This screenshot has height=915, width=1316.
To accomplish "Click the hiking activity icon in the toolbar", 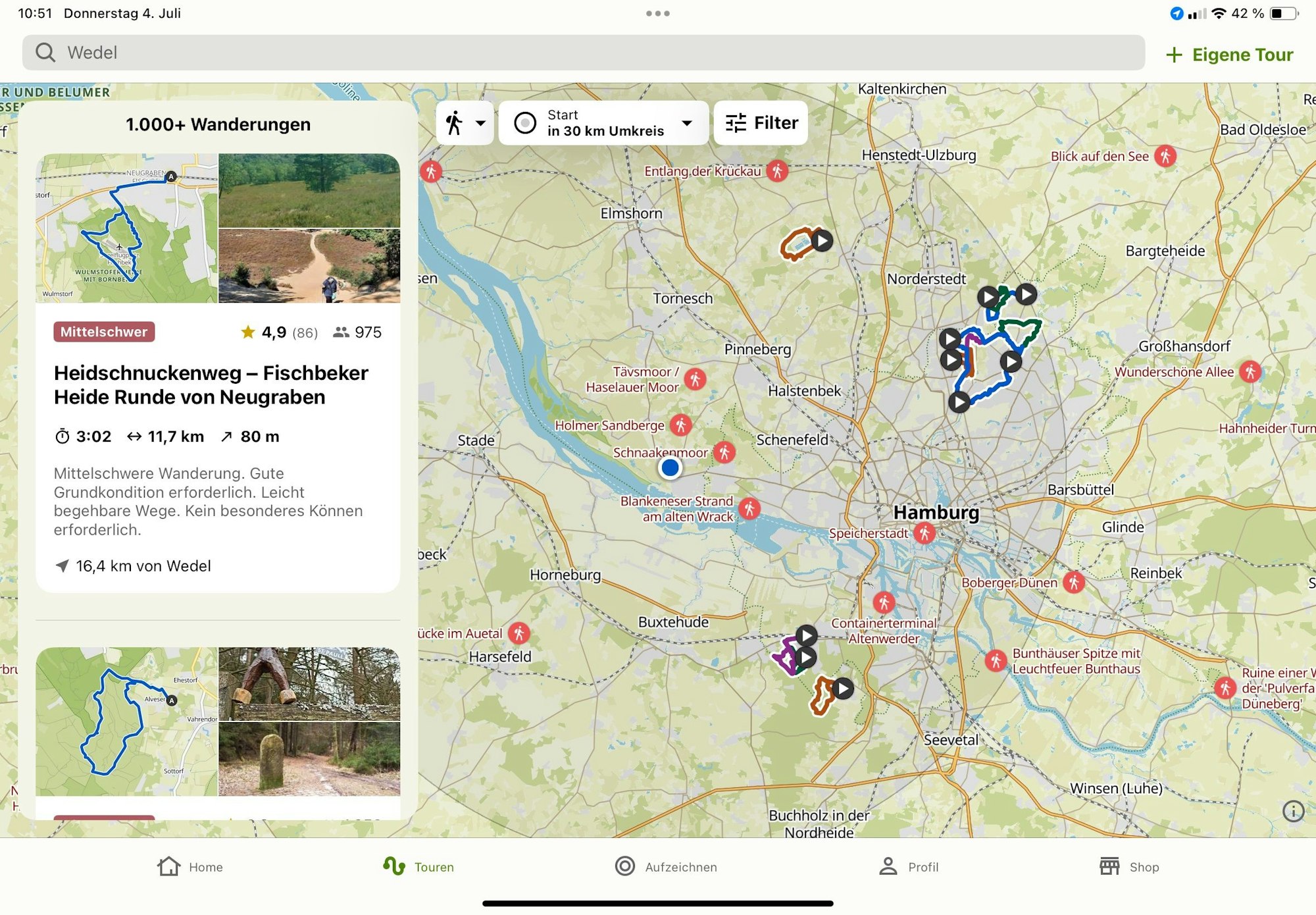I will (456, 122).
